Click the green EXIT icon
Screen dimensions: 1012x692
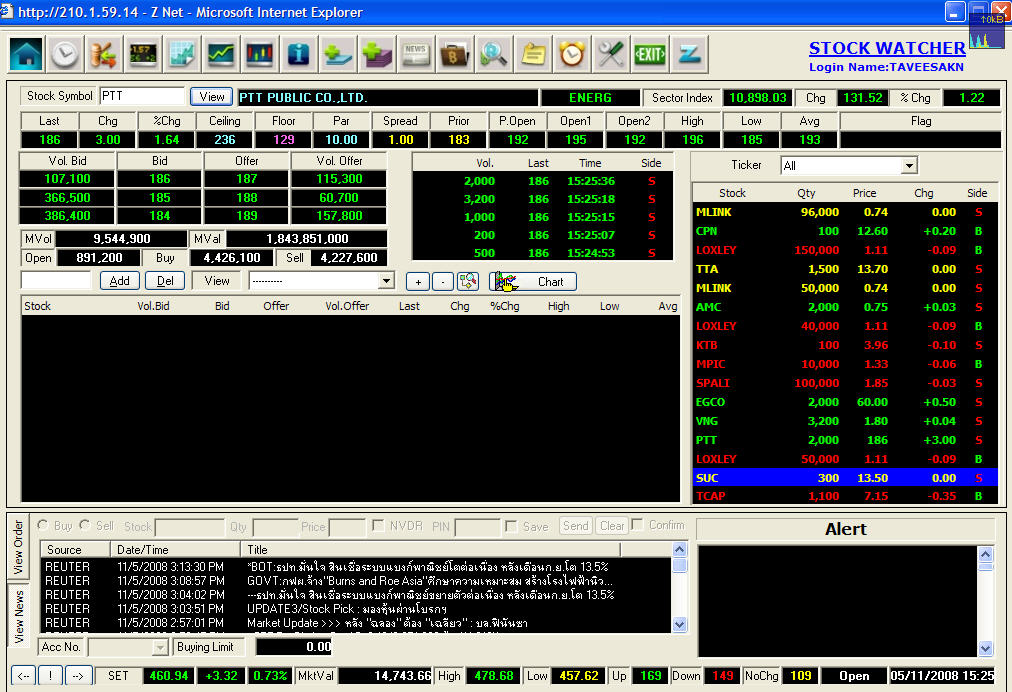point(649,54)
